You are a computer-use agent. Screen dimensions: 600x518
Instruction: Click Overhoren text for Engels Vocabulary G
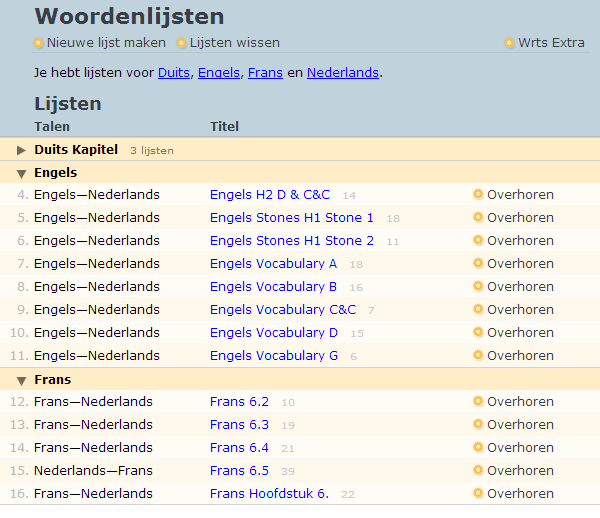click(520, 355)
